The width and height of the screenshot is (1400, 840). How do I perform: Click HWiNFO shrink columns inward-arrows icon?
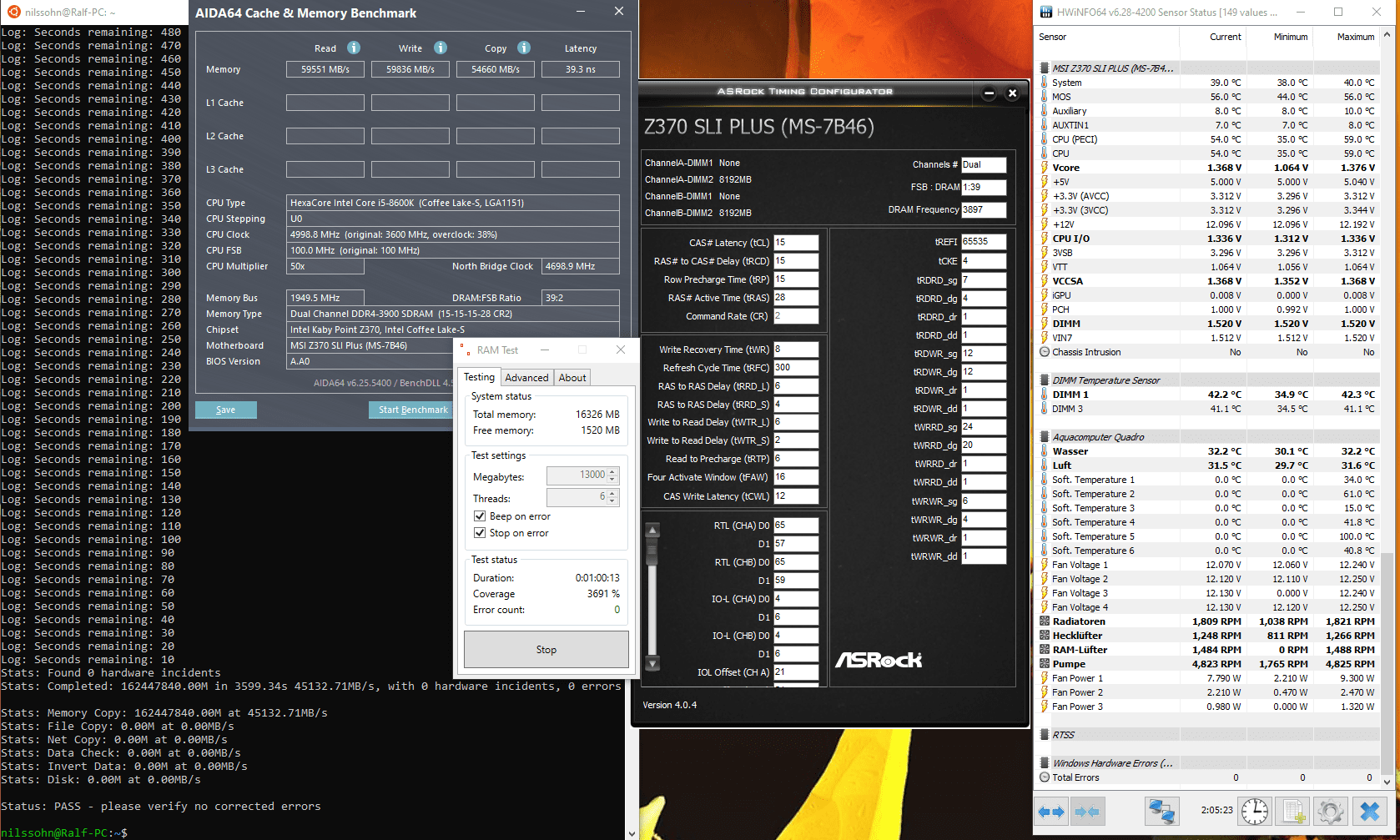pos(1087,812)
